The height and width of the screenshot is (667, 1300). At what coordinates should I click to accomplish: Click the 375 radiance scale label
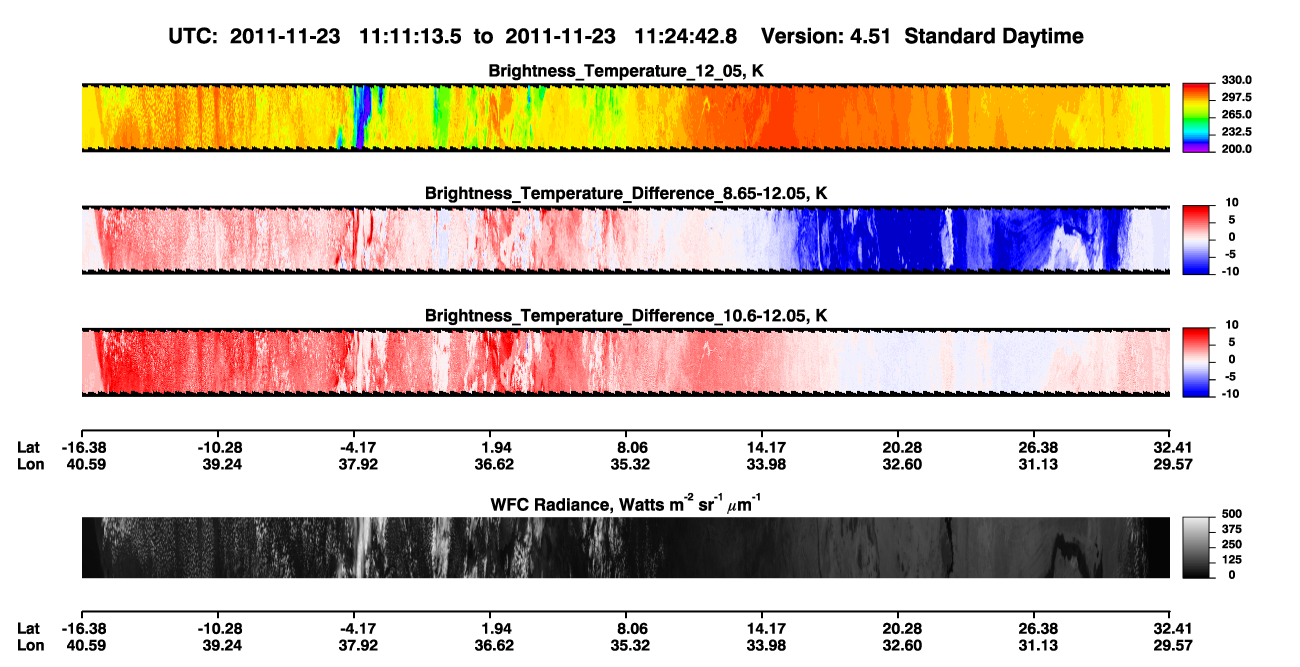coord(1231,530)
